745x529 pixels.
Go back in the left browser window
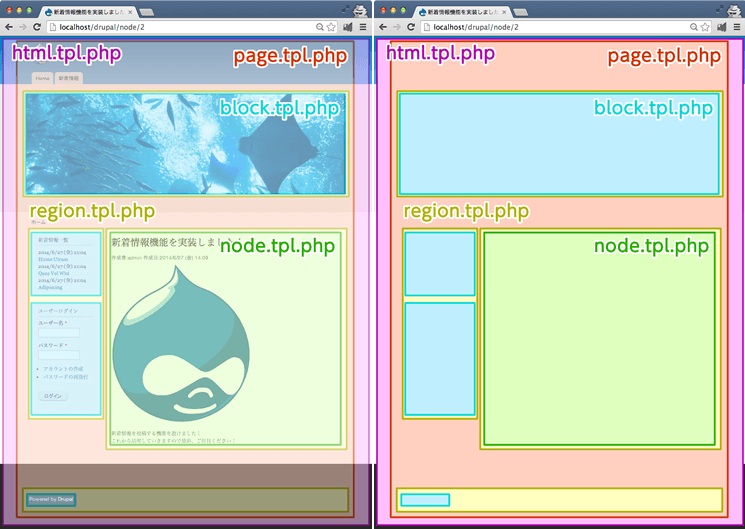9,27
